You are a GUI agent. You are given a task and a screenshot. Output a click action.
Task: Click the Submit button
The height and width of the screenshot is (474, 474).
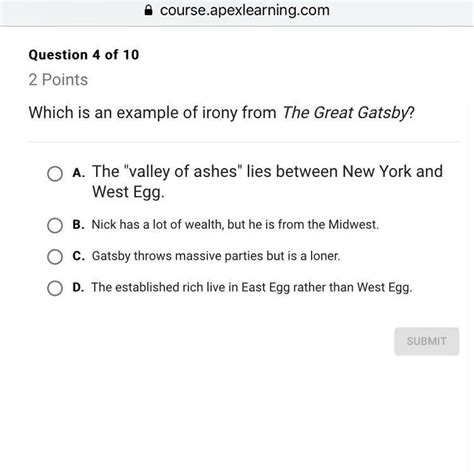[427, 341]
